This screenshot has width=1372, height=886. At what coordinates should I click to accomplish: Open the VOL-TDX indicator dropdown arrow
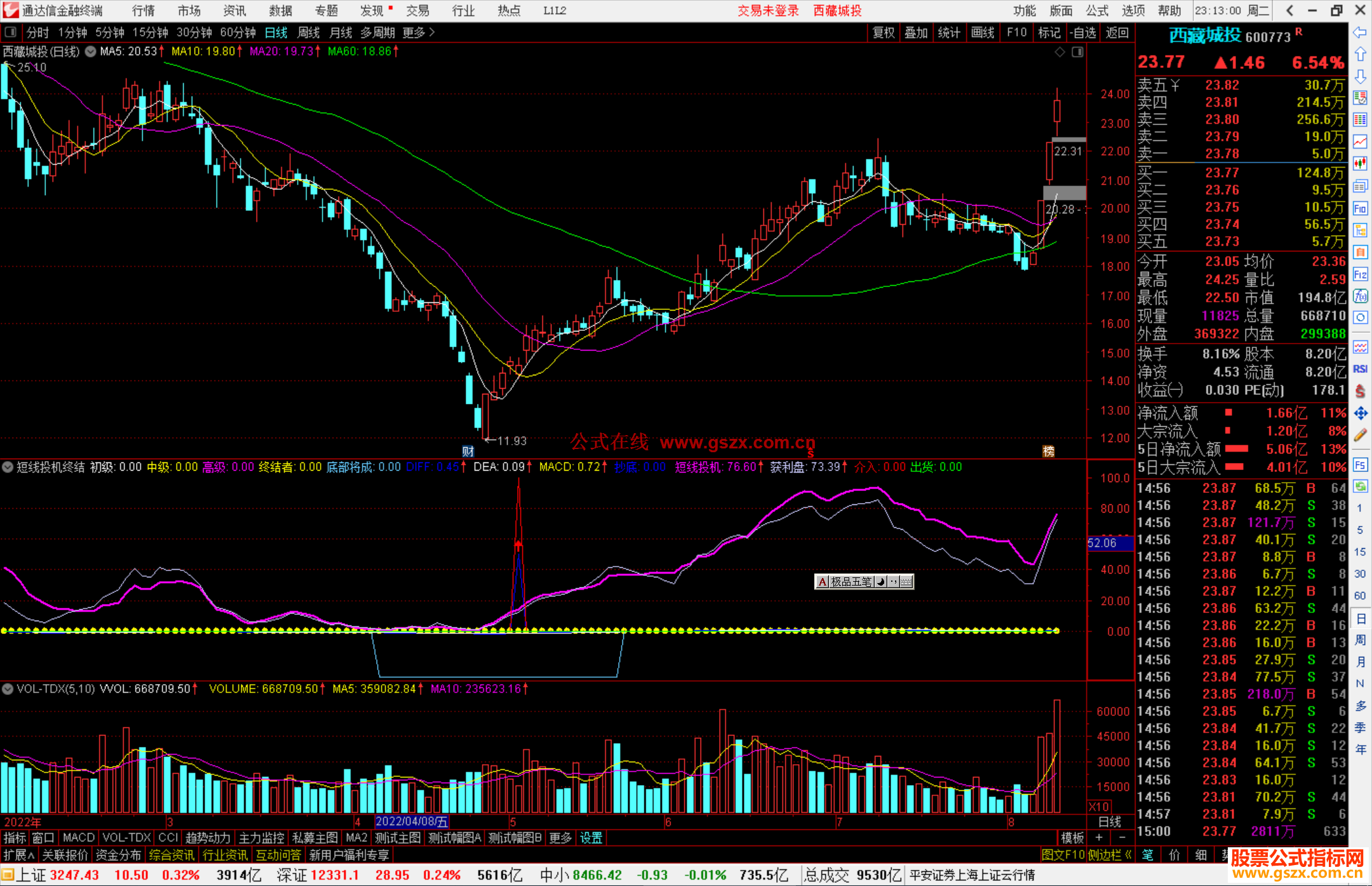[8, 689]
